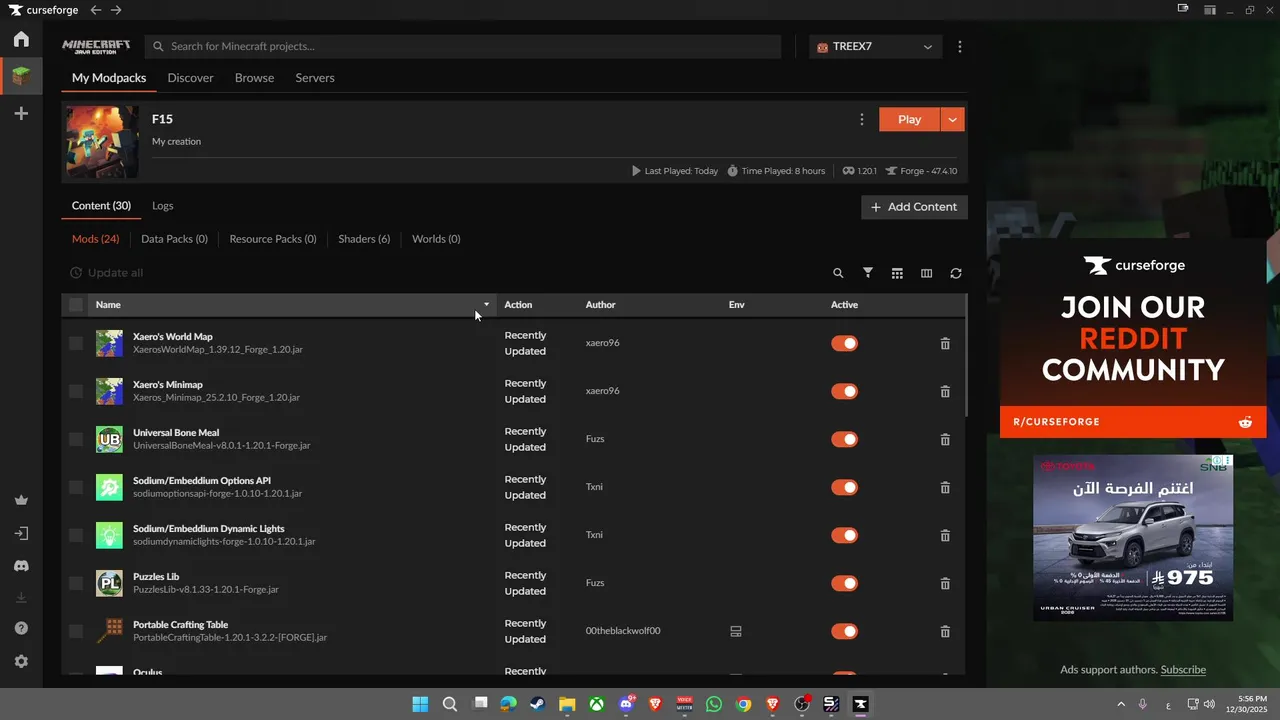Select the Data Packs (0) tab
Screen dimensions: 1280x720
coord(174,239)
